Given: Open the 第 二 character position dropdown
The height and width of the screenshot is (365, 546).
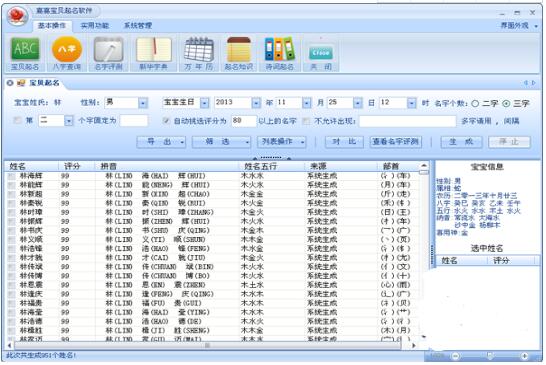Looking at the screenshot, I should click(x=69, y=121).
